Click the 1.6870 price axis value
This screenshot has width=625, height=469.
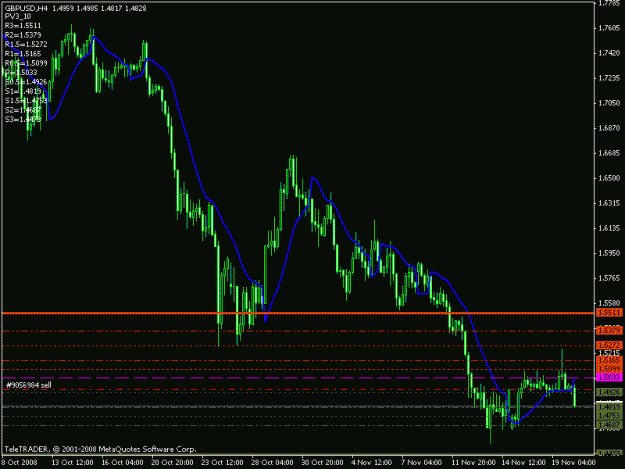click(609, 128)
